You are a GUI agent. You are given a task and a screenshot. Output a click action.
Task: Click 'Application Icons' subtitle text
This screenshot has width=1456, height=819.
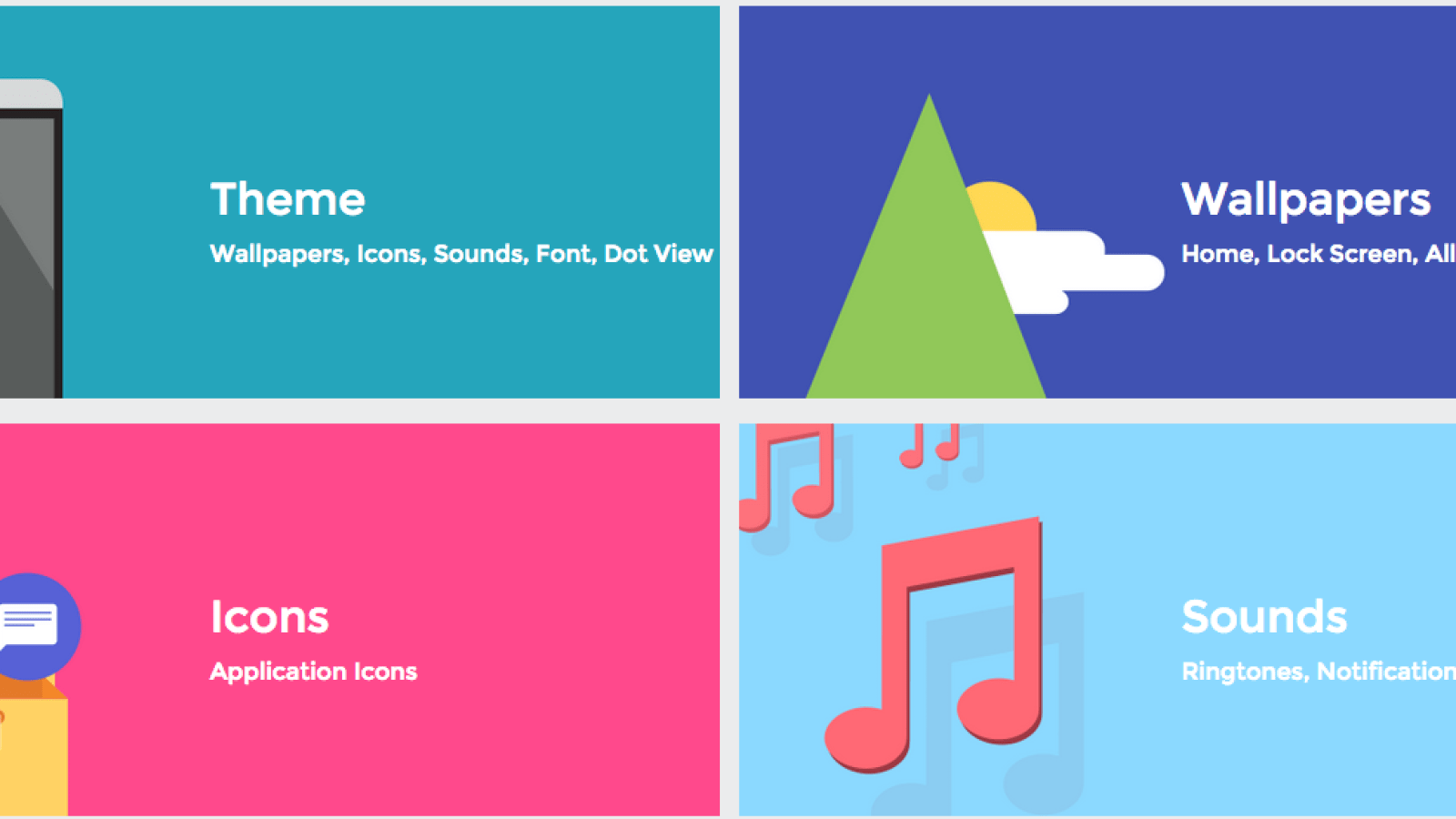[313, 672]
